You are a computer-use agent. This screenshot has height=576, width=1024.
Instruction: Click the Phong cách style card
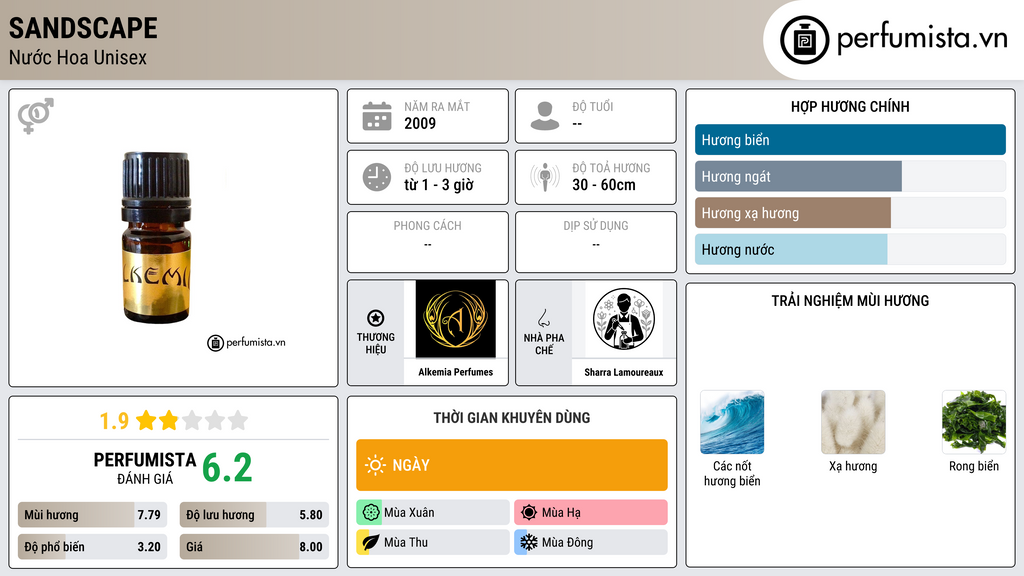428,242
